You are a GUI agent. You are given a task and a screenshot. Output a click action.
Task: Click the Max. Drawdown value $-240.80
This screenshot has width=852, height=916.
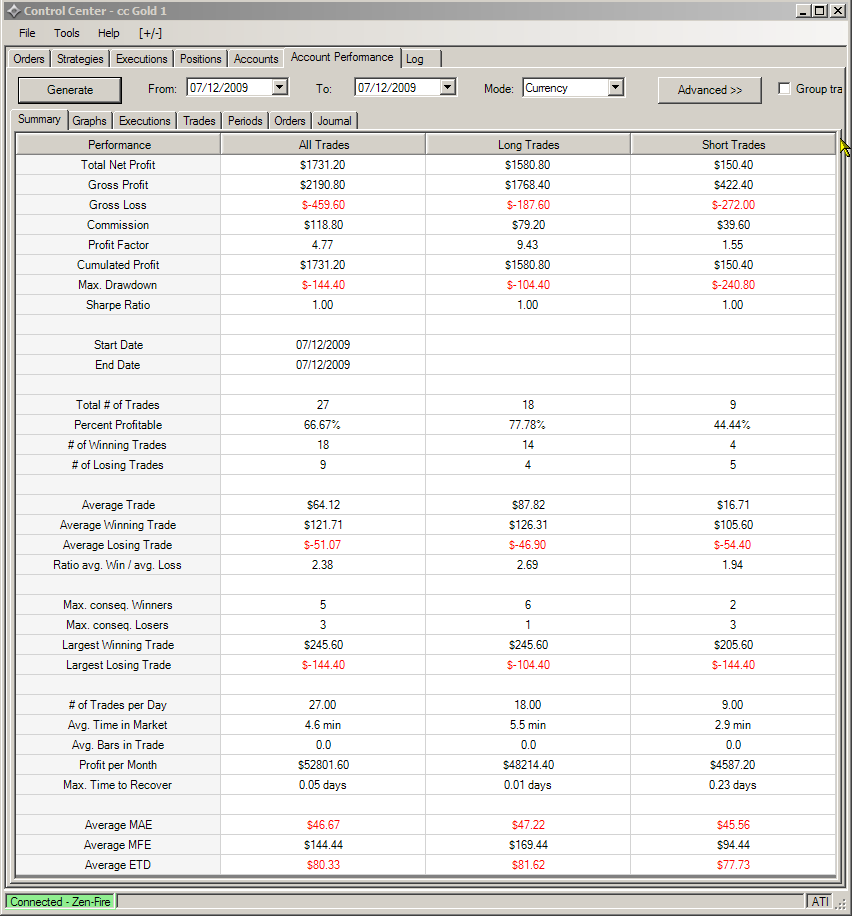(733, 284)
